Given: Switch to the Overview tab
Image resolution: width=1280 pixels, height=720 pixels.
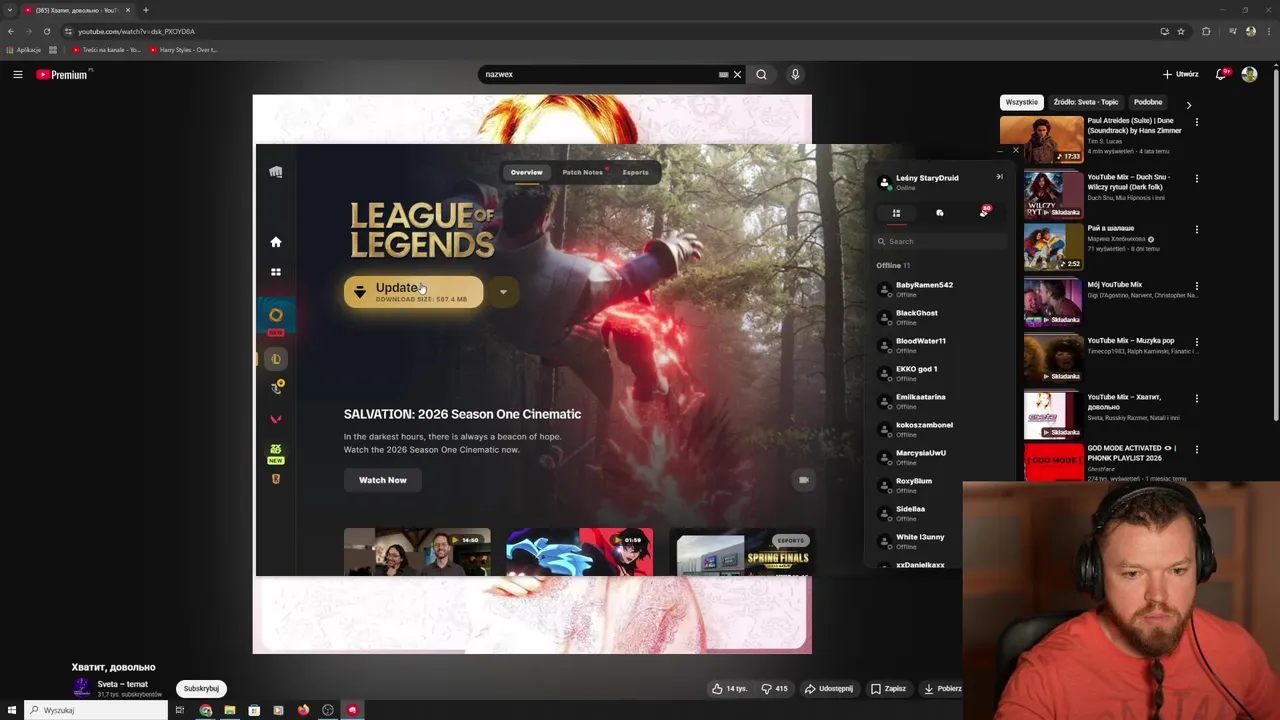Looking at the screenshot, I should tap(527, 172).
